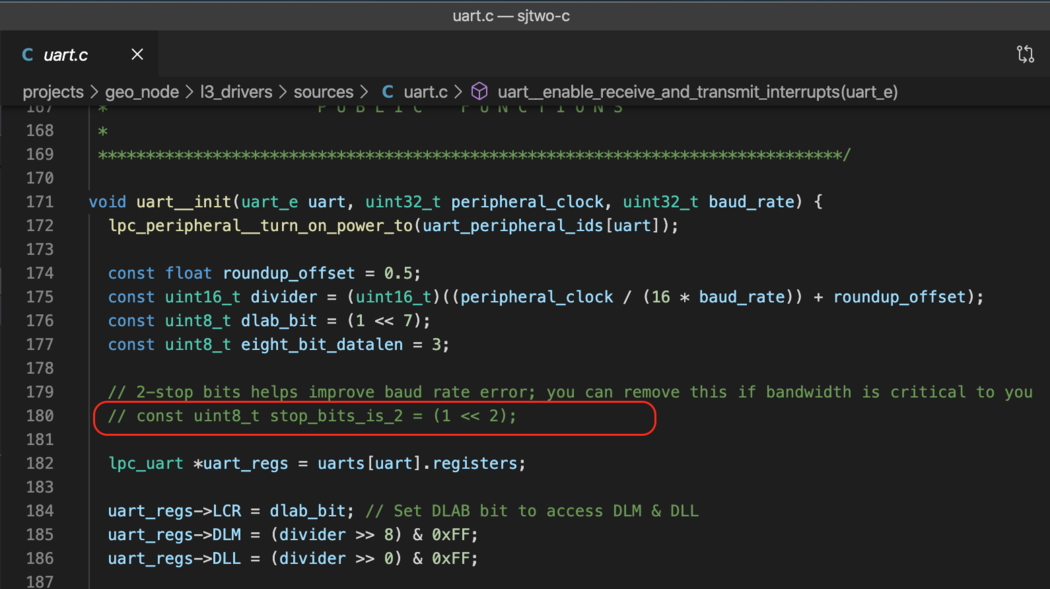This screenshot has height=589, width=1050.
Task: Click uart_regs->DLL assignment
Action: 293,558
